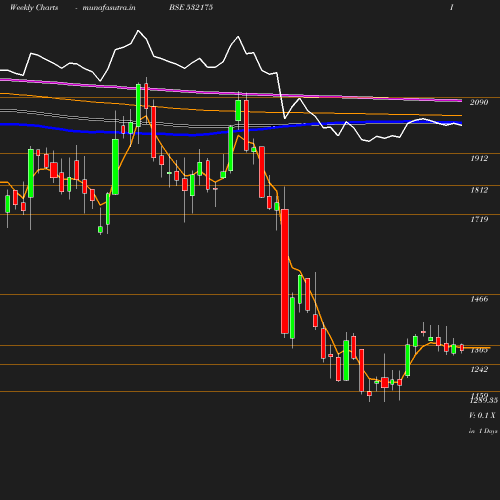Select the 1242 price level label
The height and width of the screenshot is (500, 500).
[479, 369]
